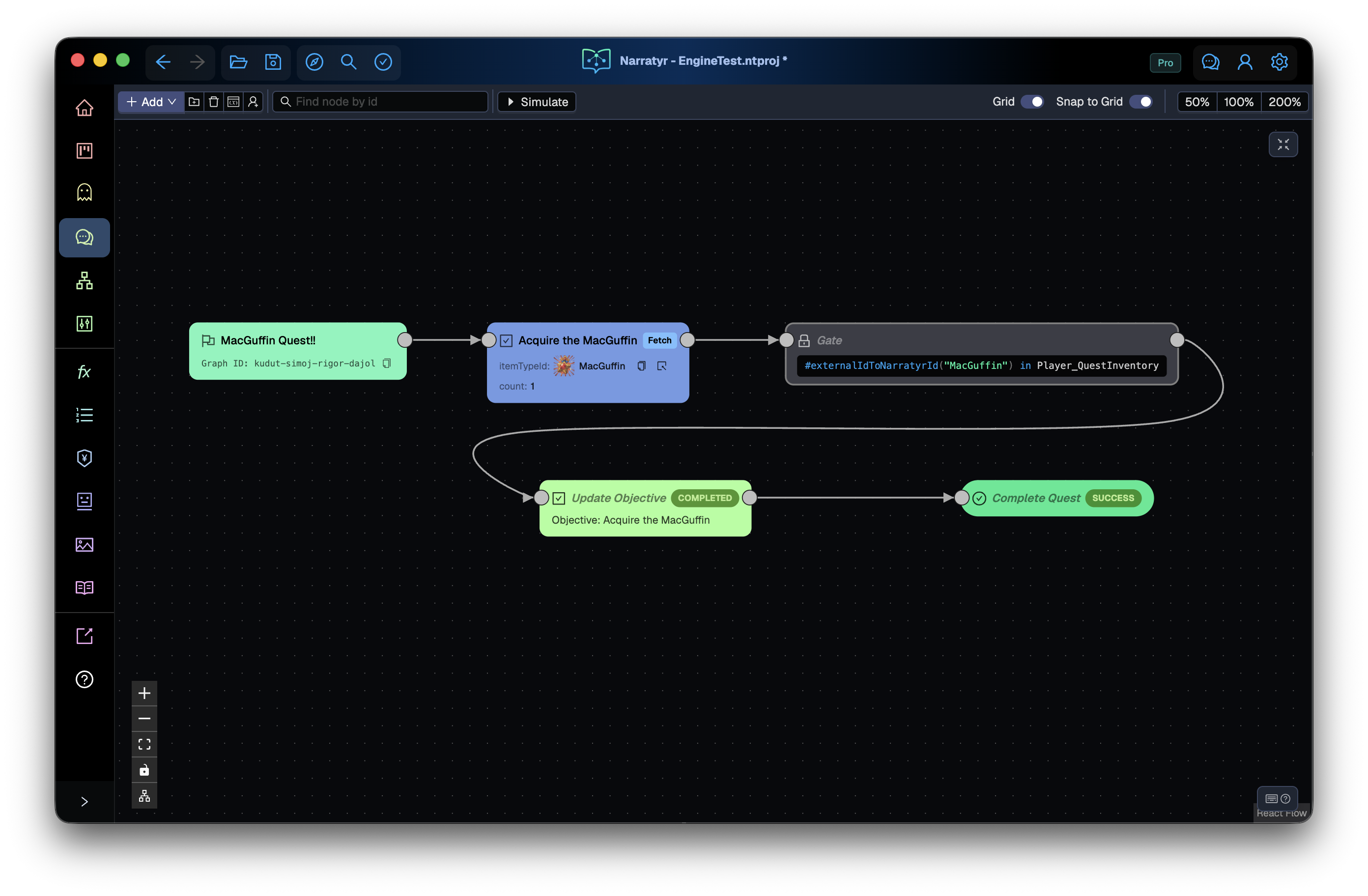This screenshot has width=1368, height=896.
Task: Set zoom to 100%
Action: tap(1239, 102)
